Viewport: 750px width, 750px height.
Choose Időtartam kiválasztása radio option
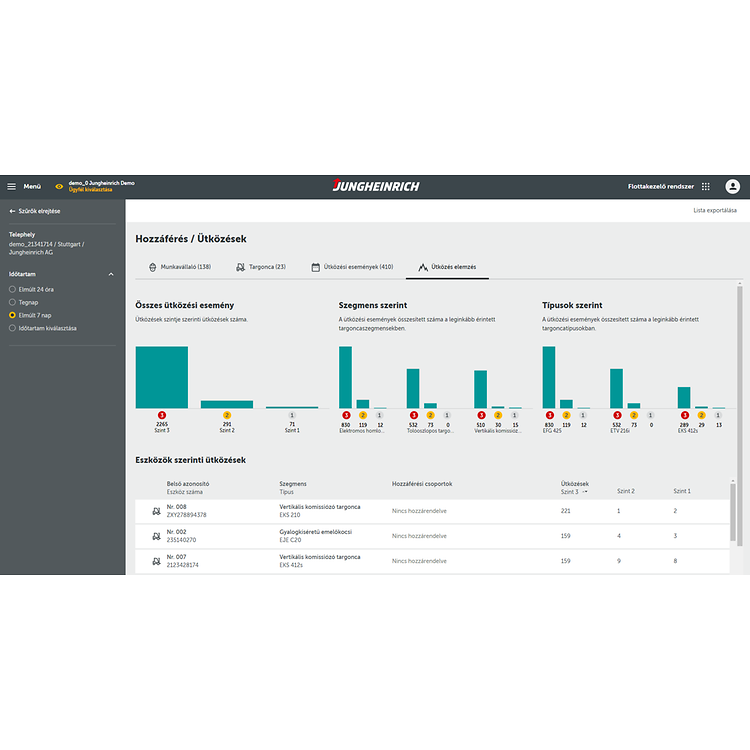click(12, 328)
